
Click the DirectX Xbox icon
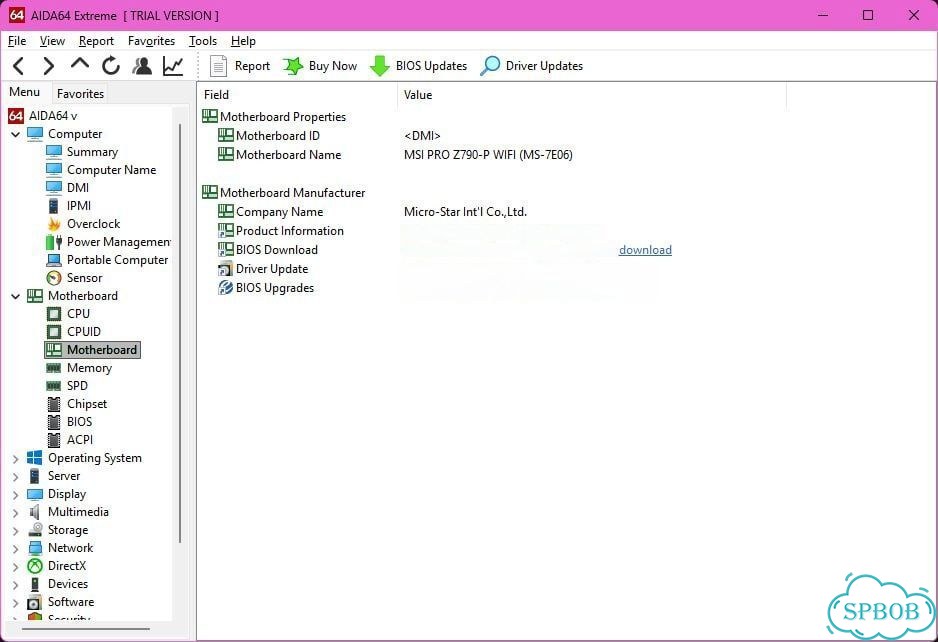35,566
